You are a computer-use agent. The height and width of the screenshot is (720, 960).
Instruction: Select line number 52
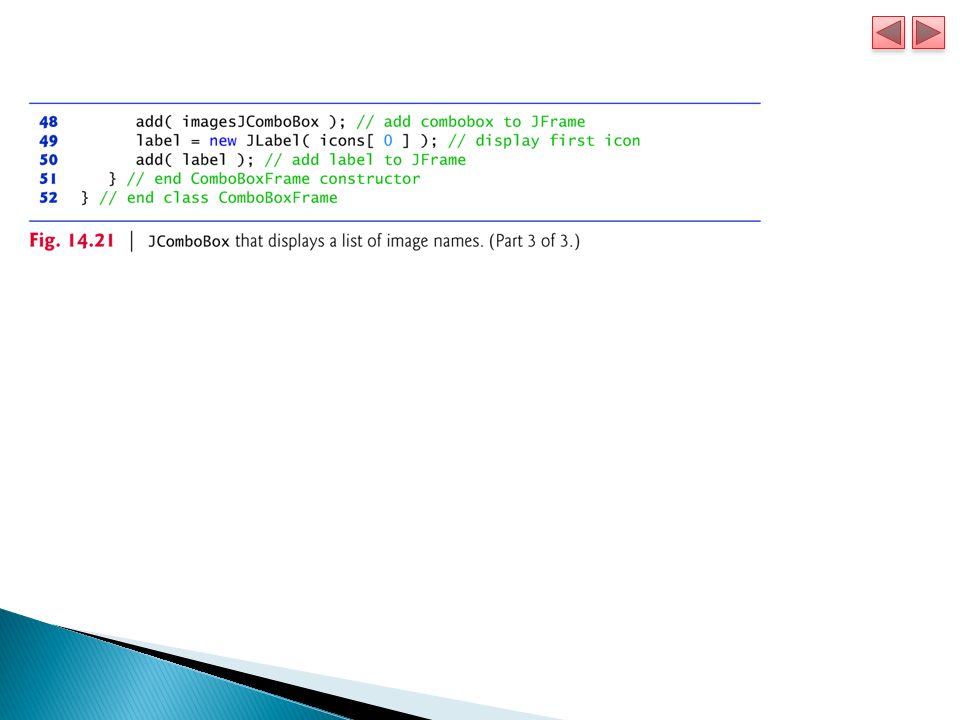48,198
